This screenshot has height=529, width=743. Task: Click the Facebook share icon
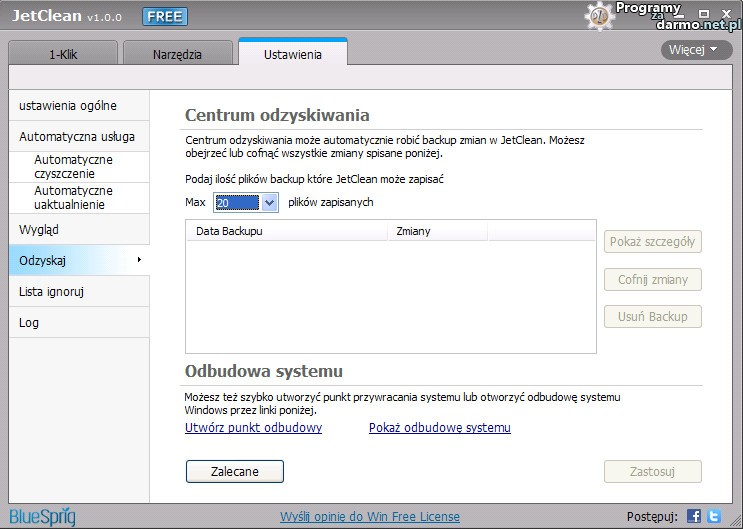coord(694,516)
